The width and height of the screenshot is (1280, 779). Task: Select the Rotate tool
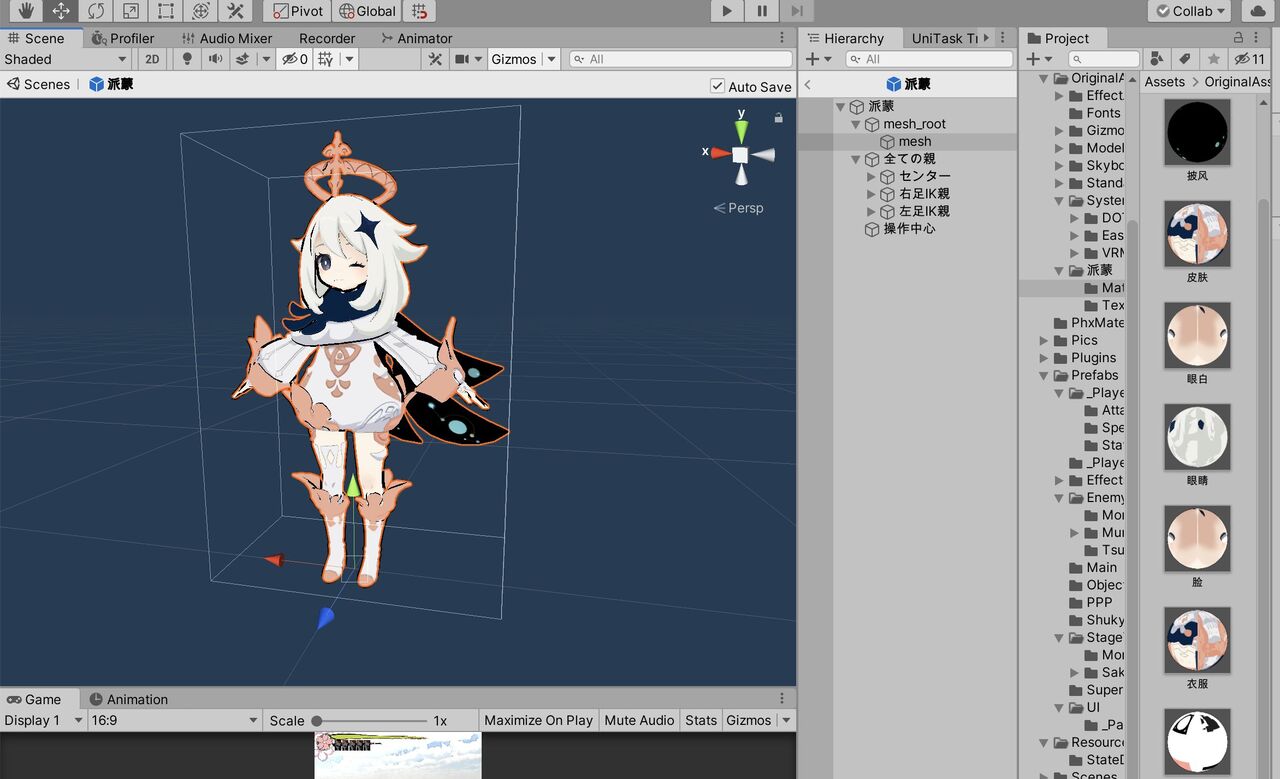point(96,11)
